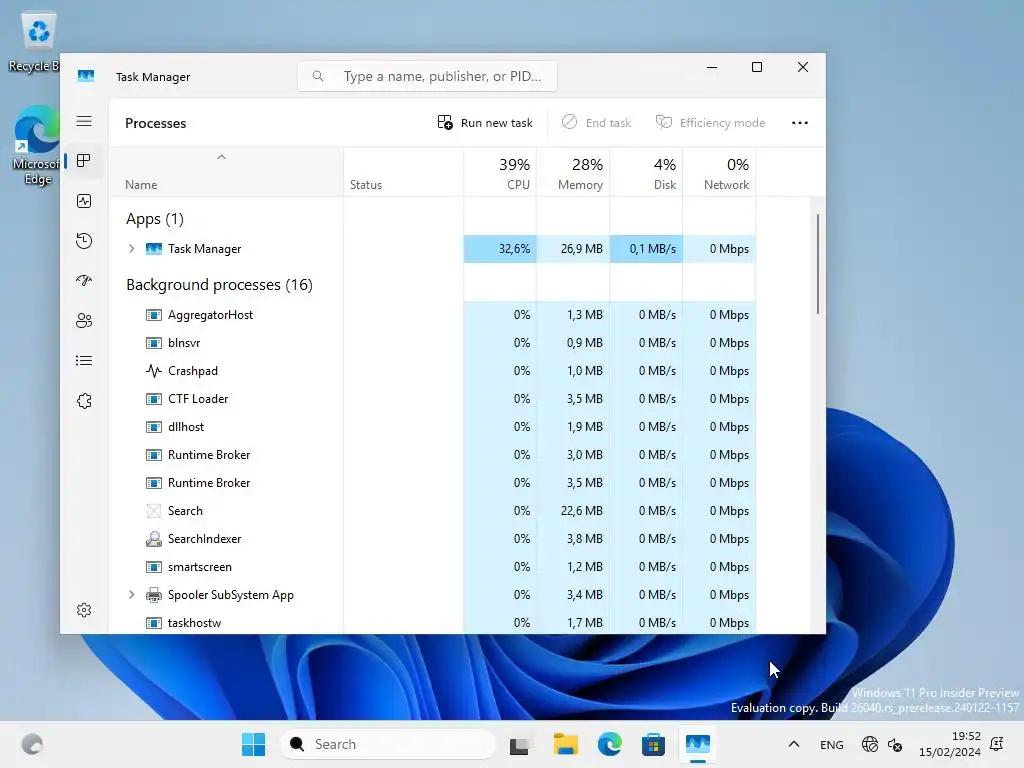
Task: Click the 22,6 MB memory cell for Search
Action: coord(573,511)
